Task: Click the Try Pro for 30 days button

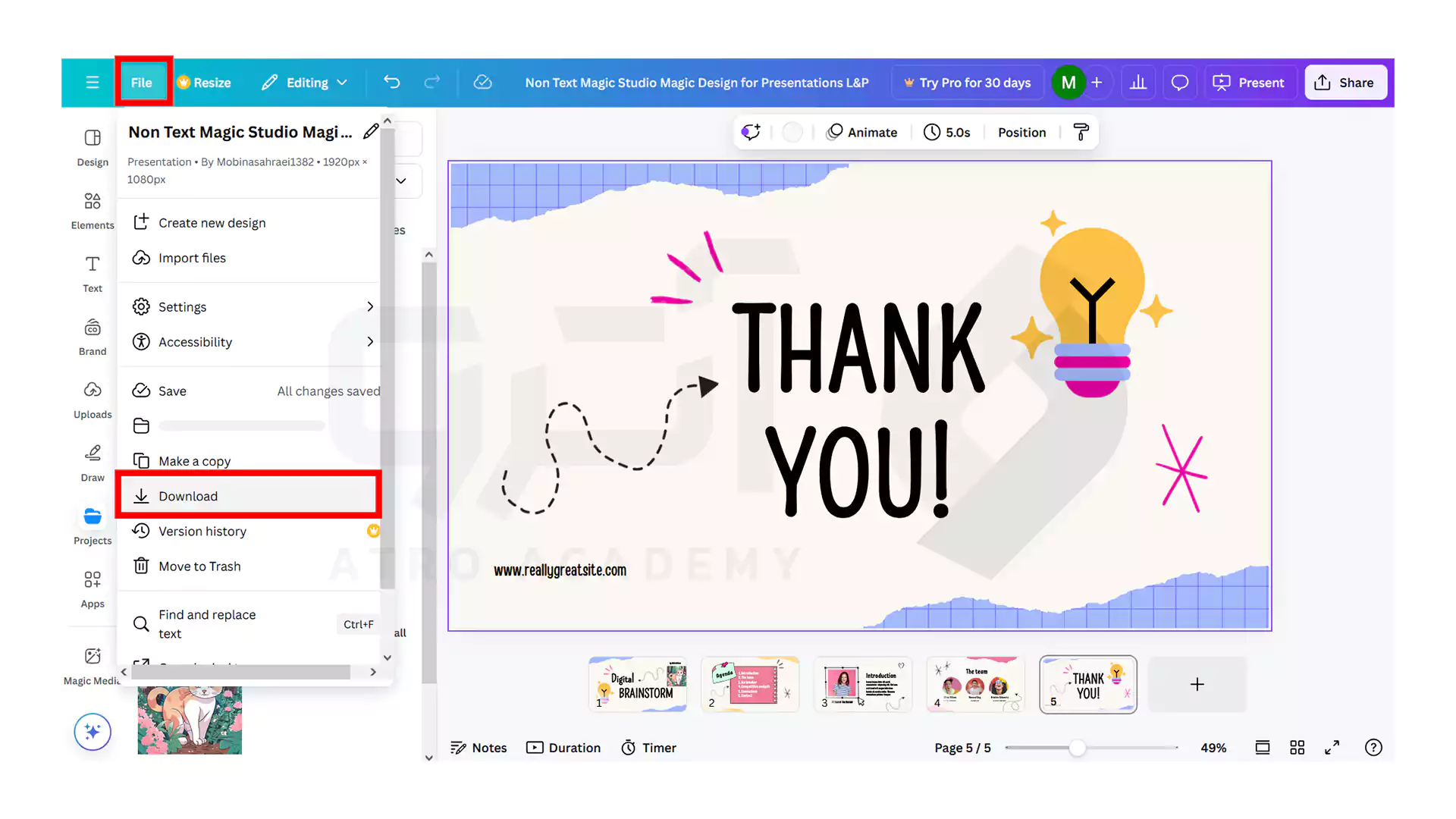Action: pos(968,82)
